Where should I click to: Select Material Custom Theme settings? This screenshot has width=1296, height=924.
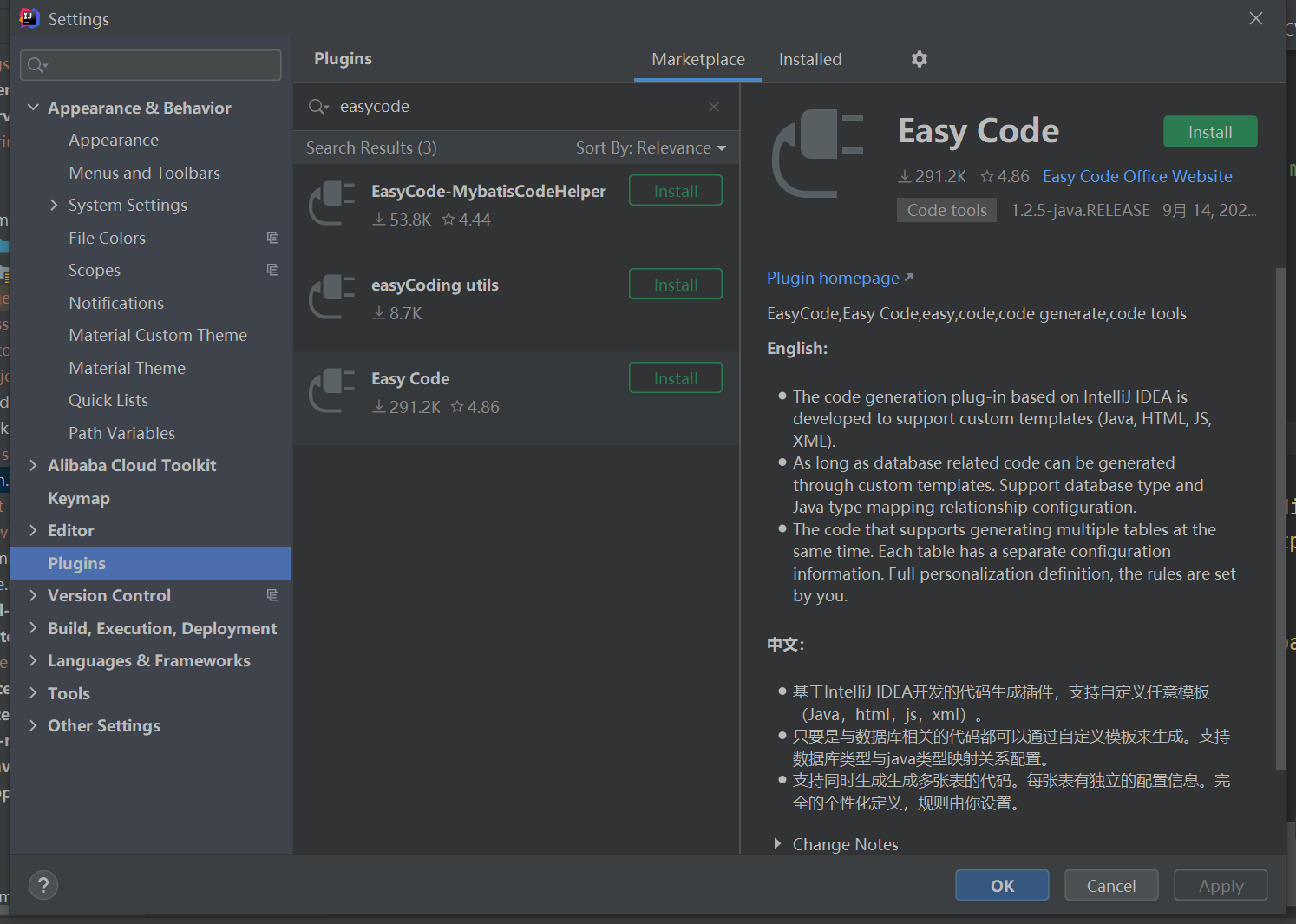point(158,335)
